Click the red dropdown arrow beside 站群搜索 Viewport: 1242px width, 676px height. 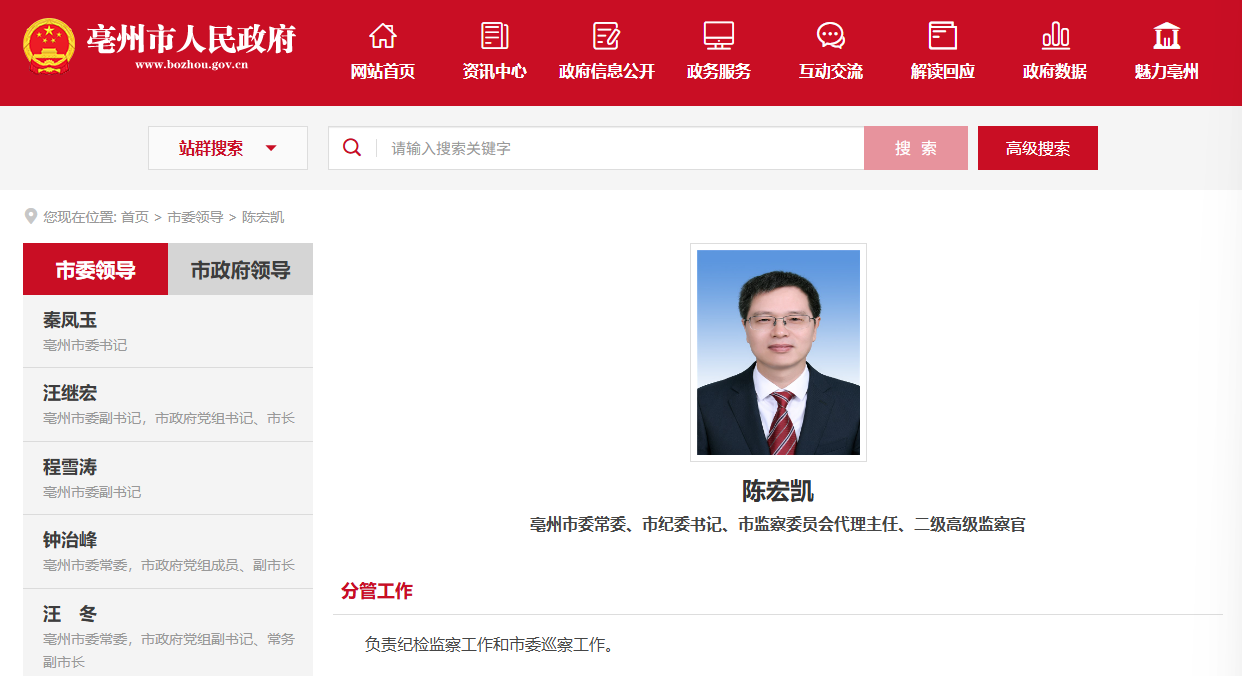(271, 148)
